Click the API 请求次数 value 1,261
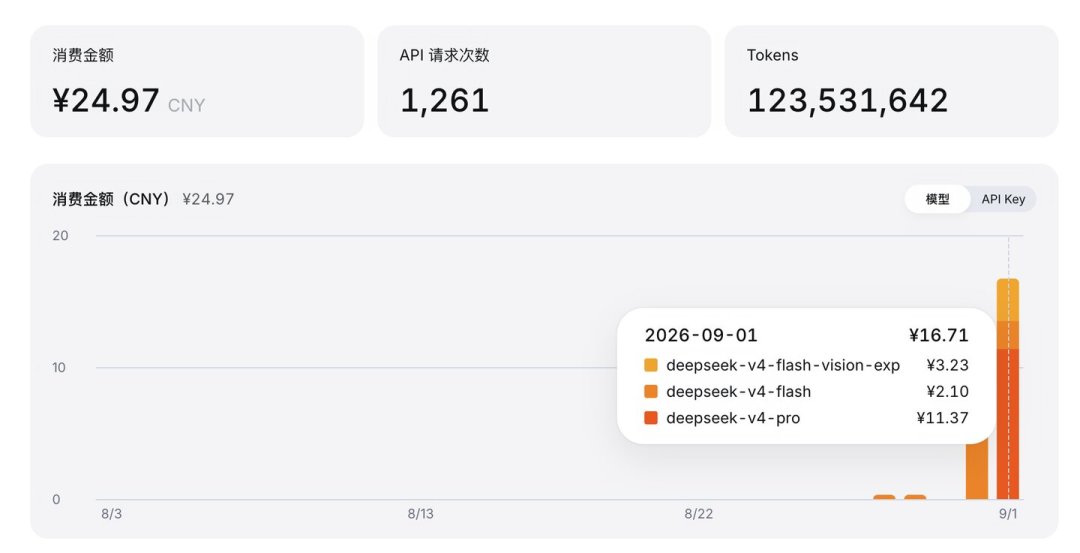This screenshot has height=553, width=1080. [x=444, y=101]
